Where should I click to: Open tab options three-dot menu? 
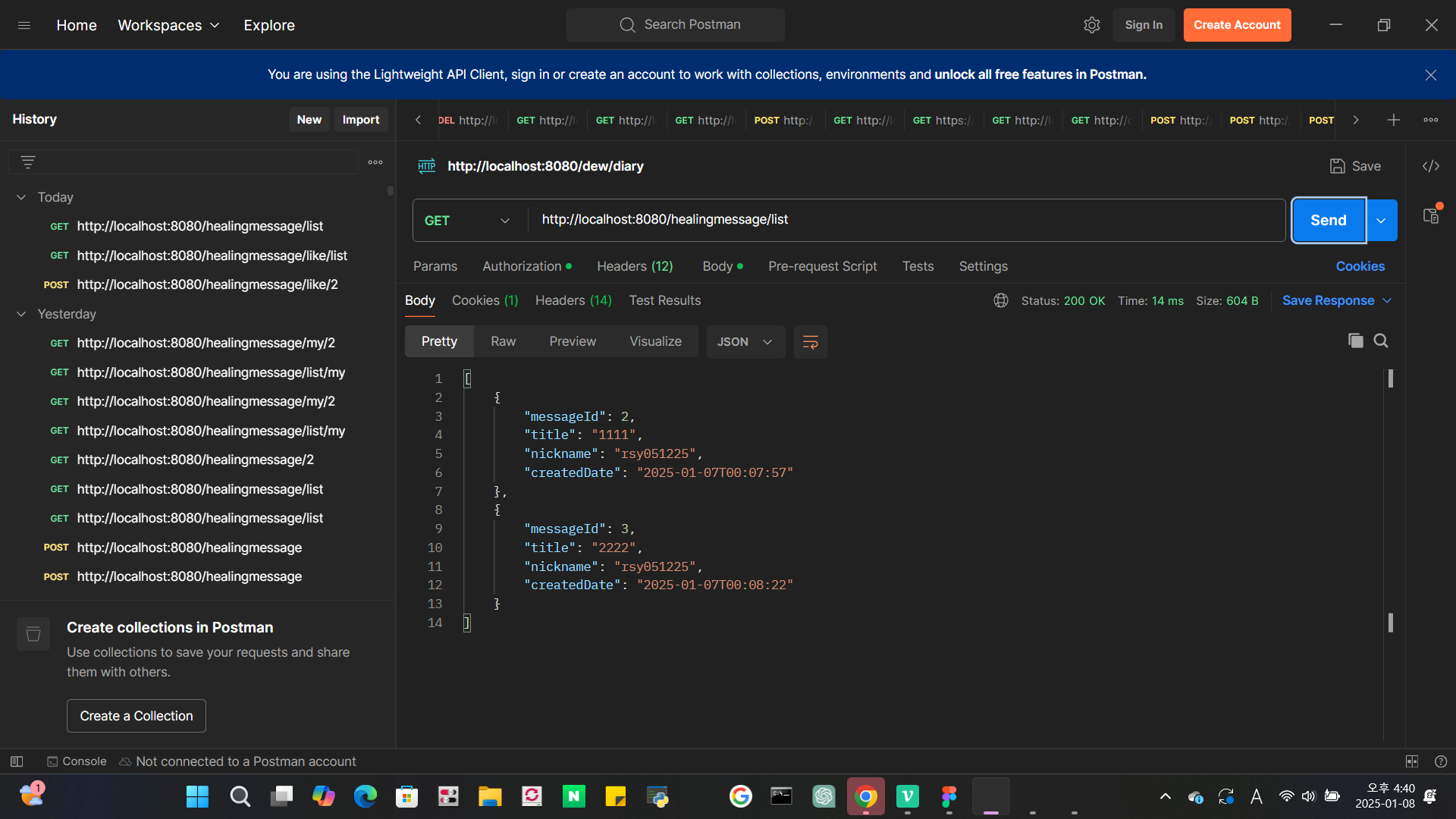pos(1430,120)
